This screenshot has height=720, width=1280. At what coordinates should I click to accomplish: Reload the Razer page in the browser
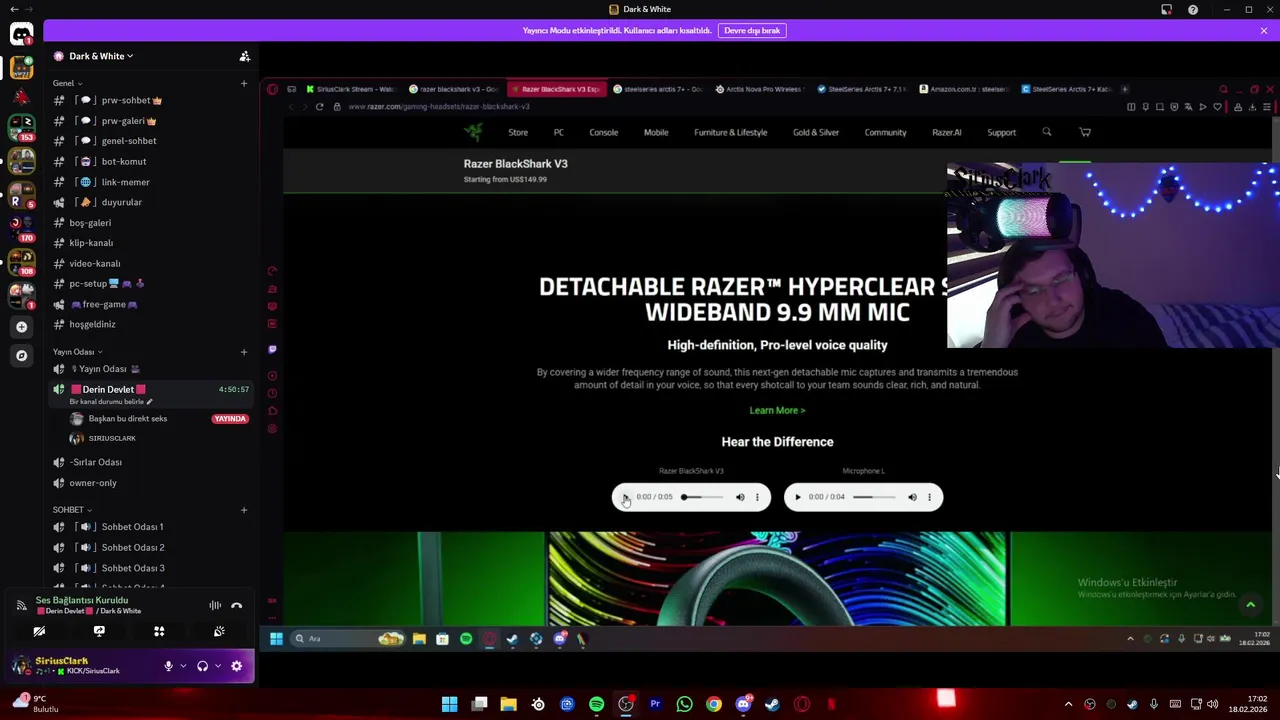coord(319,106)
